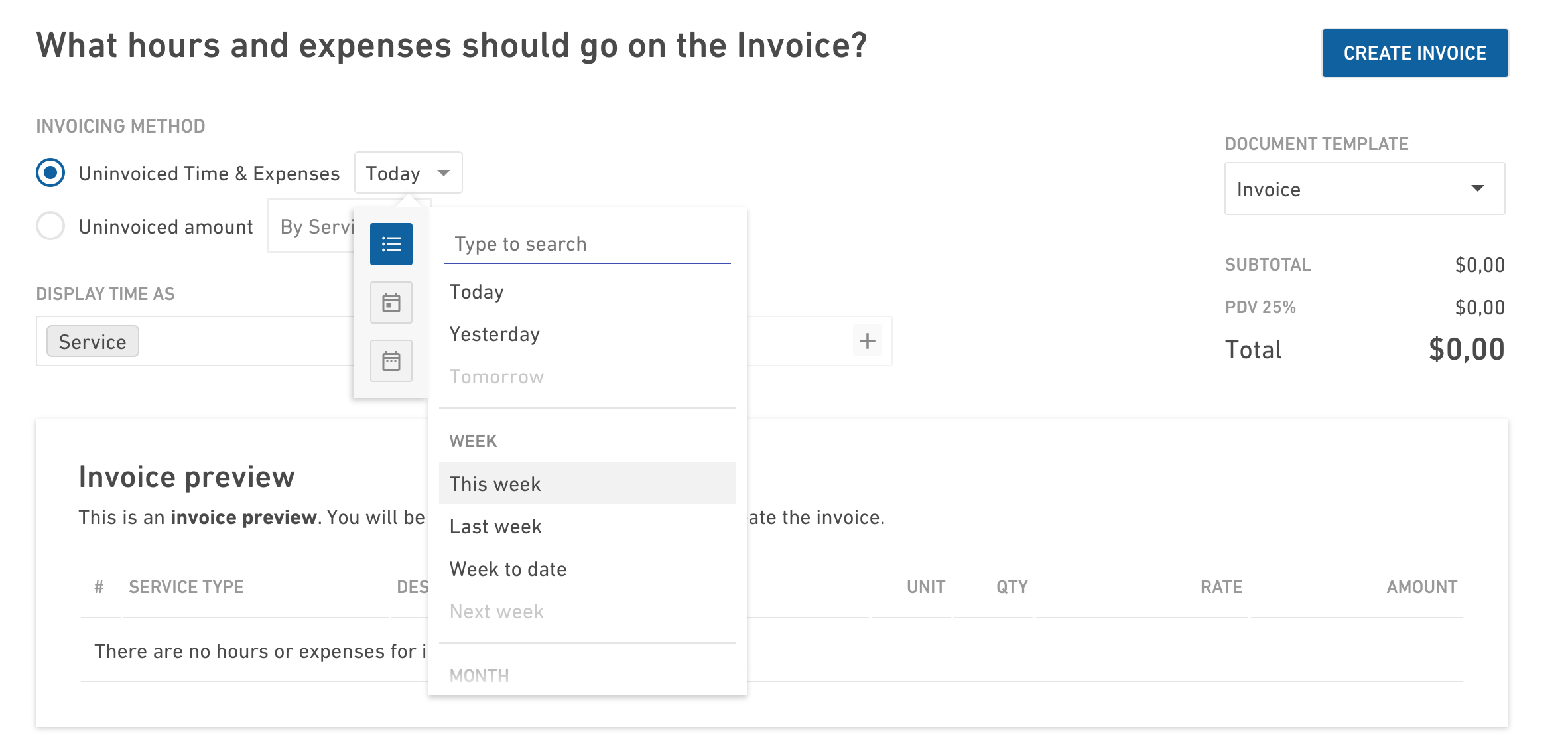Click the Tomorrow option
This screenshot has width=1568, height=751.
587,376
